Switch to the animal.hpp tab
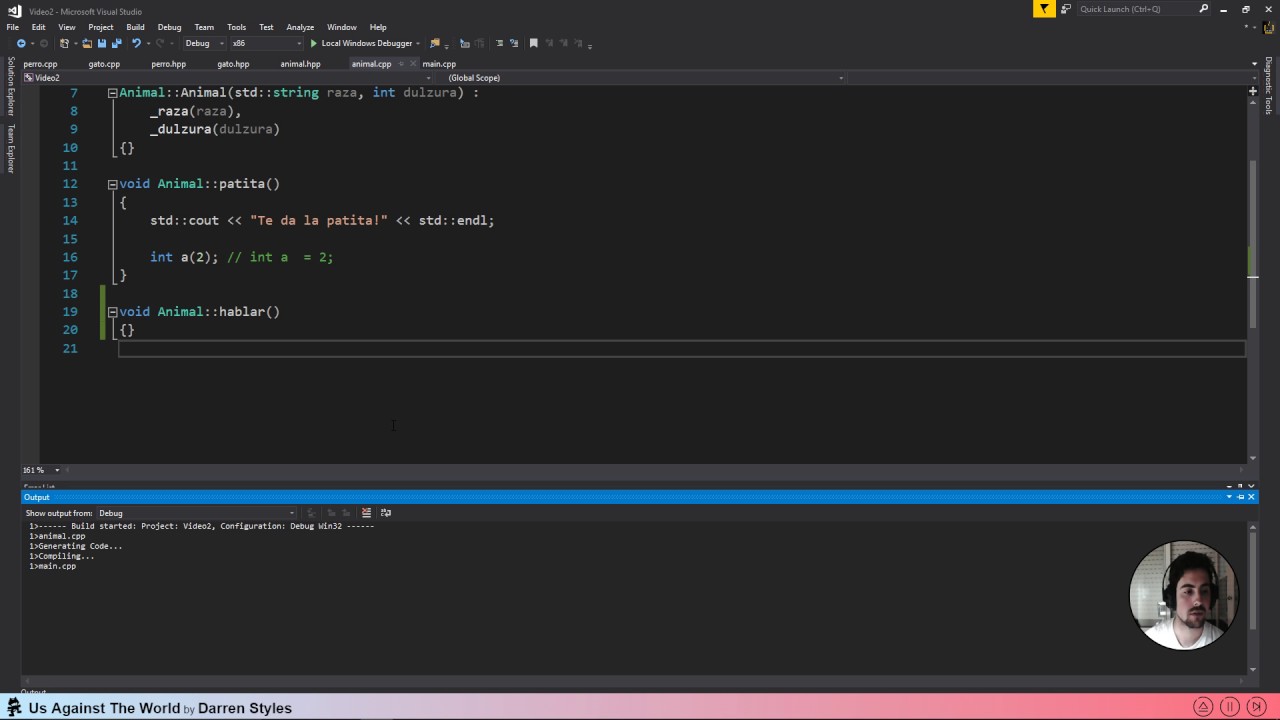Image resolution: width=1280 pixels, height=720 pixels. click(x=300, y=64)
